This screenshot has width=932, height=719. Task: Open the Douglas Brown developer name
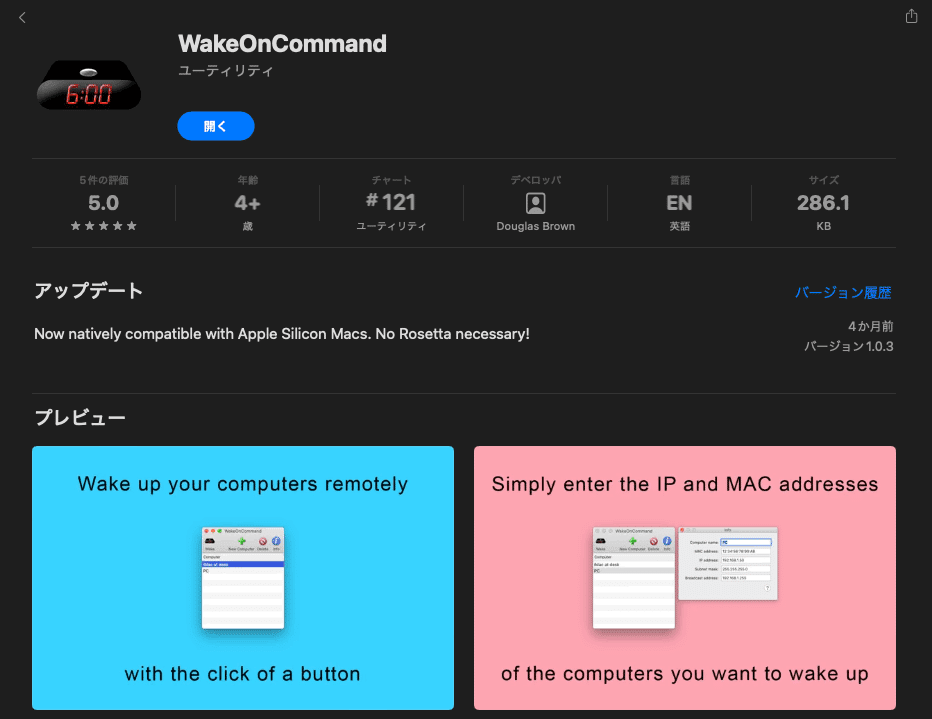tap(536, 226)
